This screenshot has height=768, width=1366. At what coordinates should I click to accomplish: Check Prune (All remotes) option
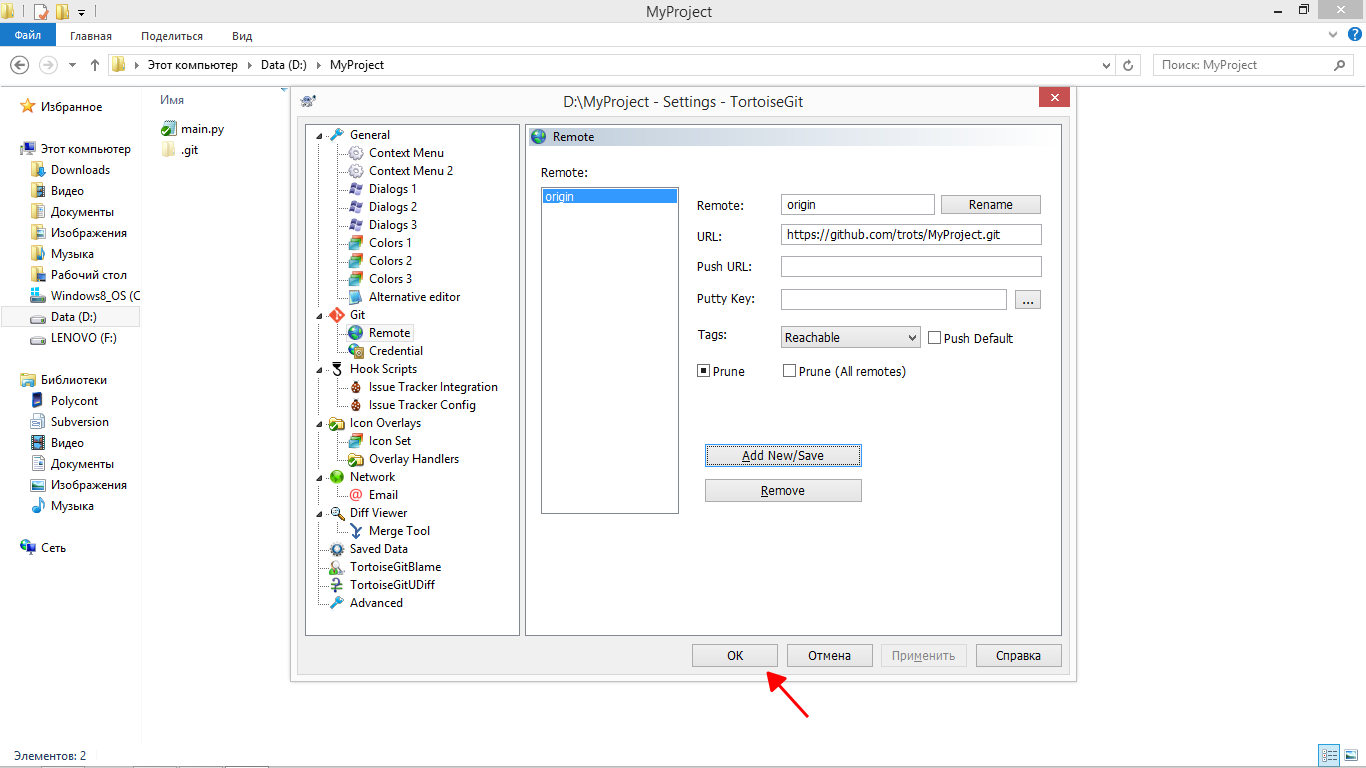789,371
